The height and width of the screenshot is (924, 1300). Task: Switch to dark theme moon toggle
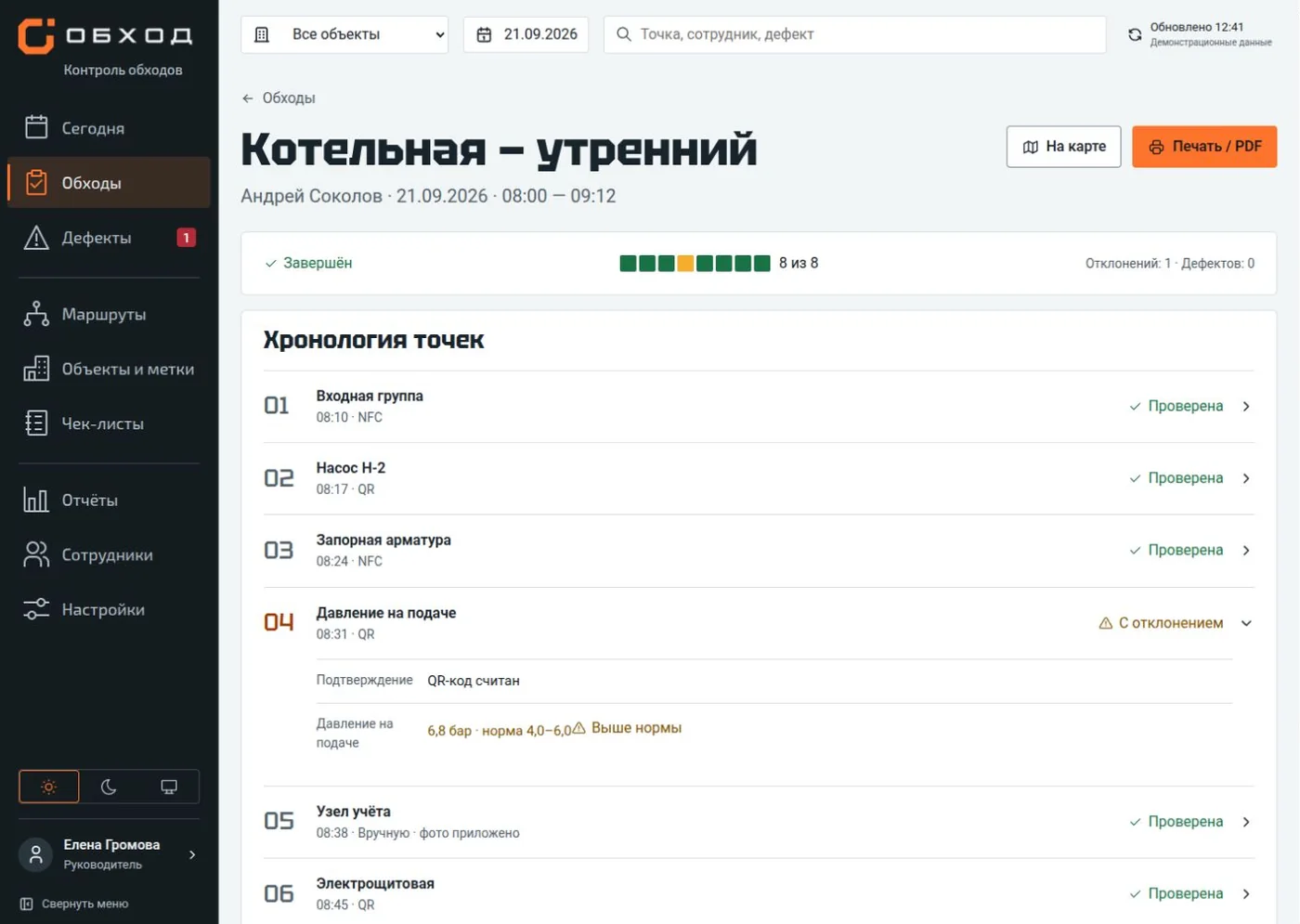[x=109, y=787]
